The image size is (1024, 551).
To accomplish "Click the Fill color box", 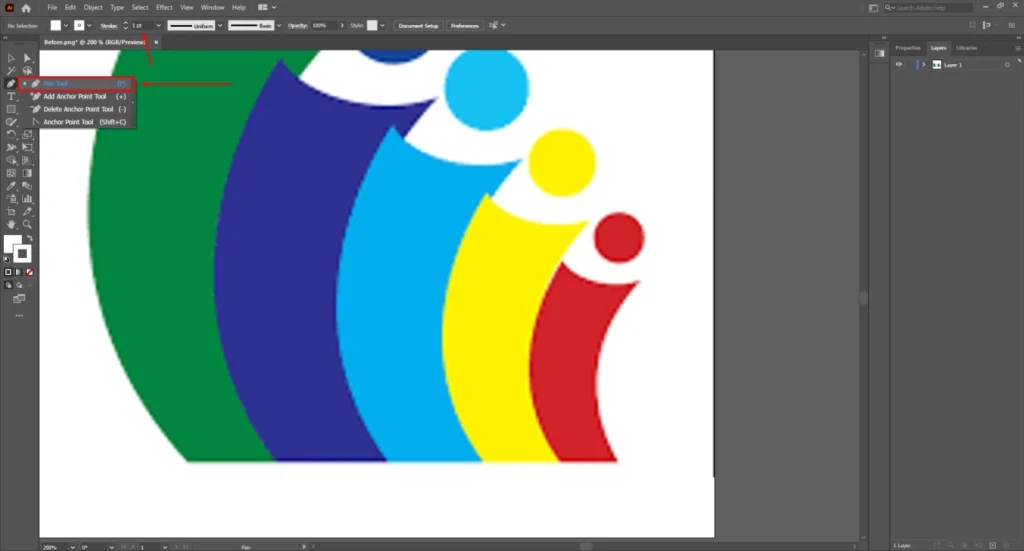I will [11, 244].
